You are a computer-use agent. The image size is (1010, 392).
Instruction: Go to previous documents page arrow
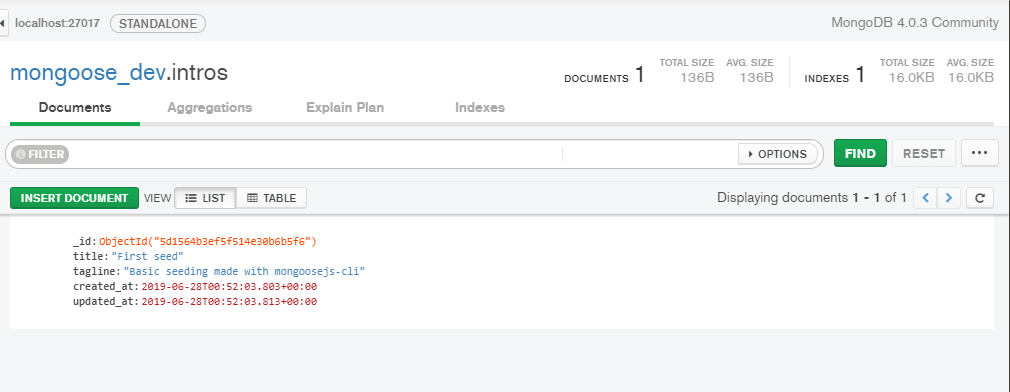tap(926, 198)
